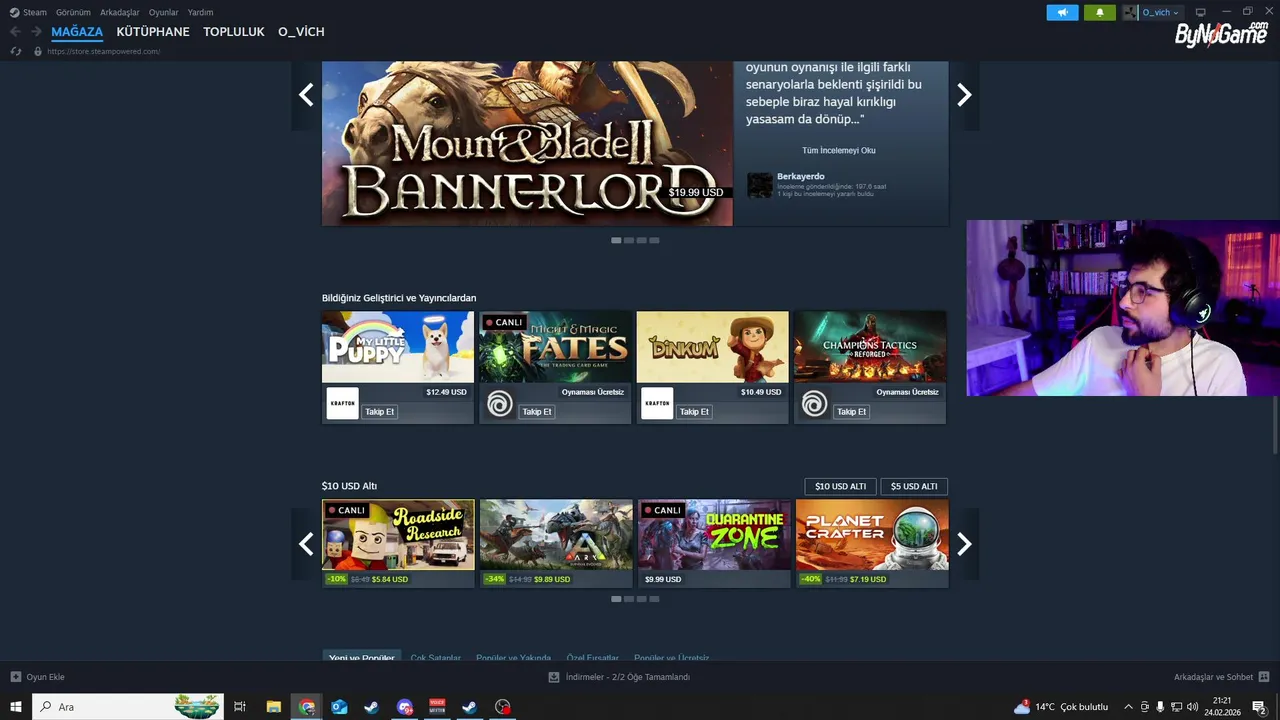Open Voicemeeter from taskbar
Viewport: 1280px width, 720px height.
tap(437, 707)
